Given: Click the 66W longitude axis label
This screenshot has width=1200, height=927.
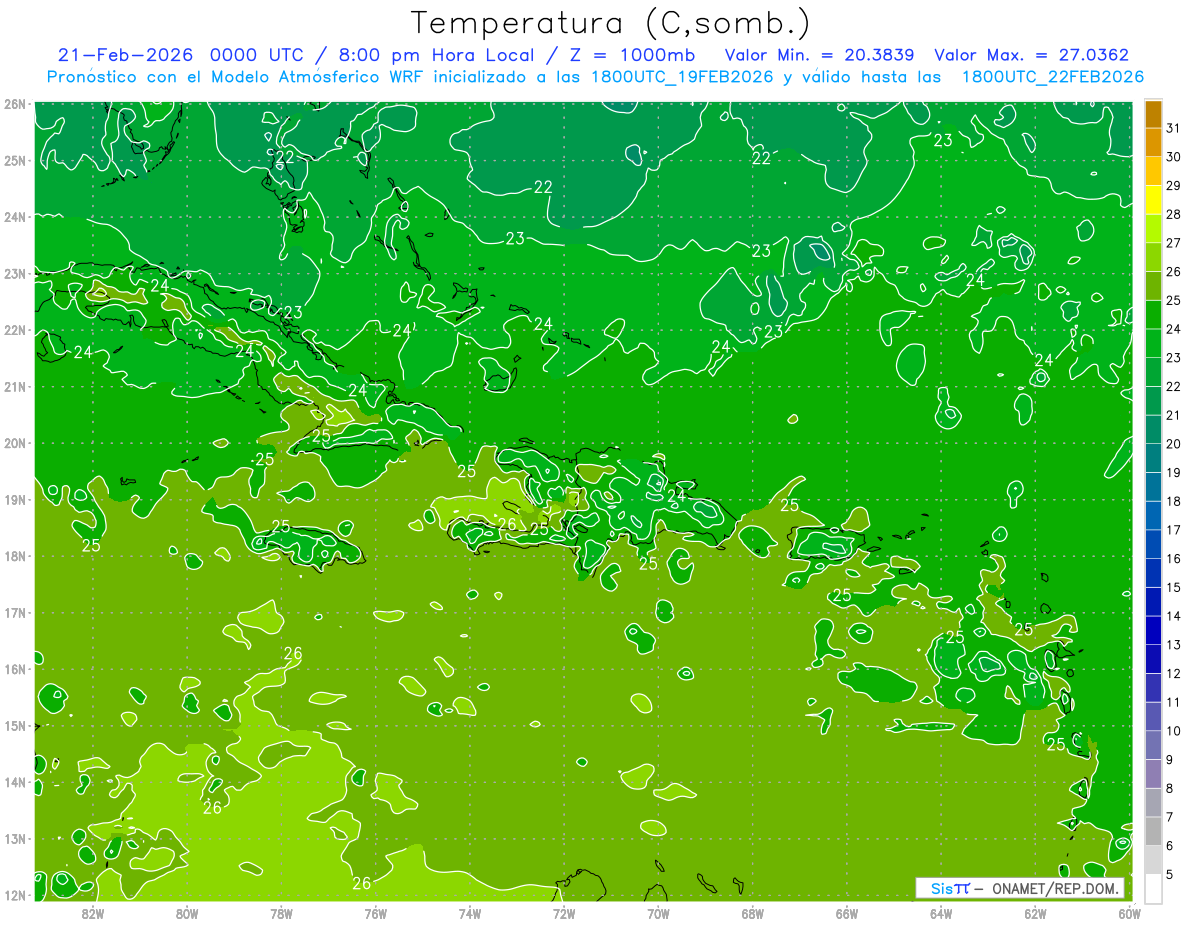Looking at the screenshot, I should [846, 913].
